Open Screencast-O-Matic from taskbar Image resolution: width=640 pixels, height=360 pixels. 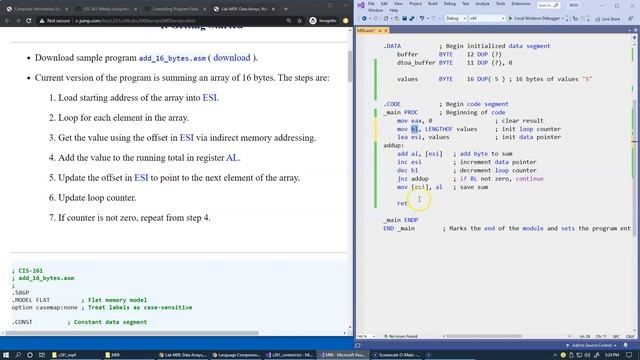pos(397,355)
